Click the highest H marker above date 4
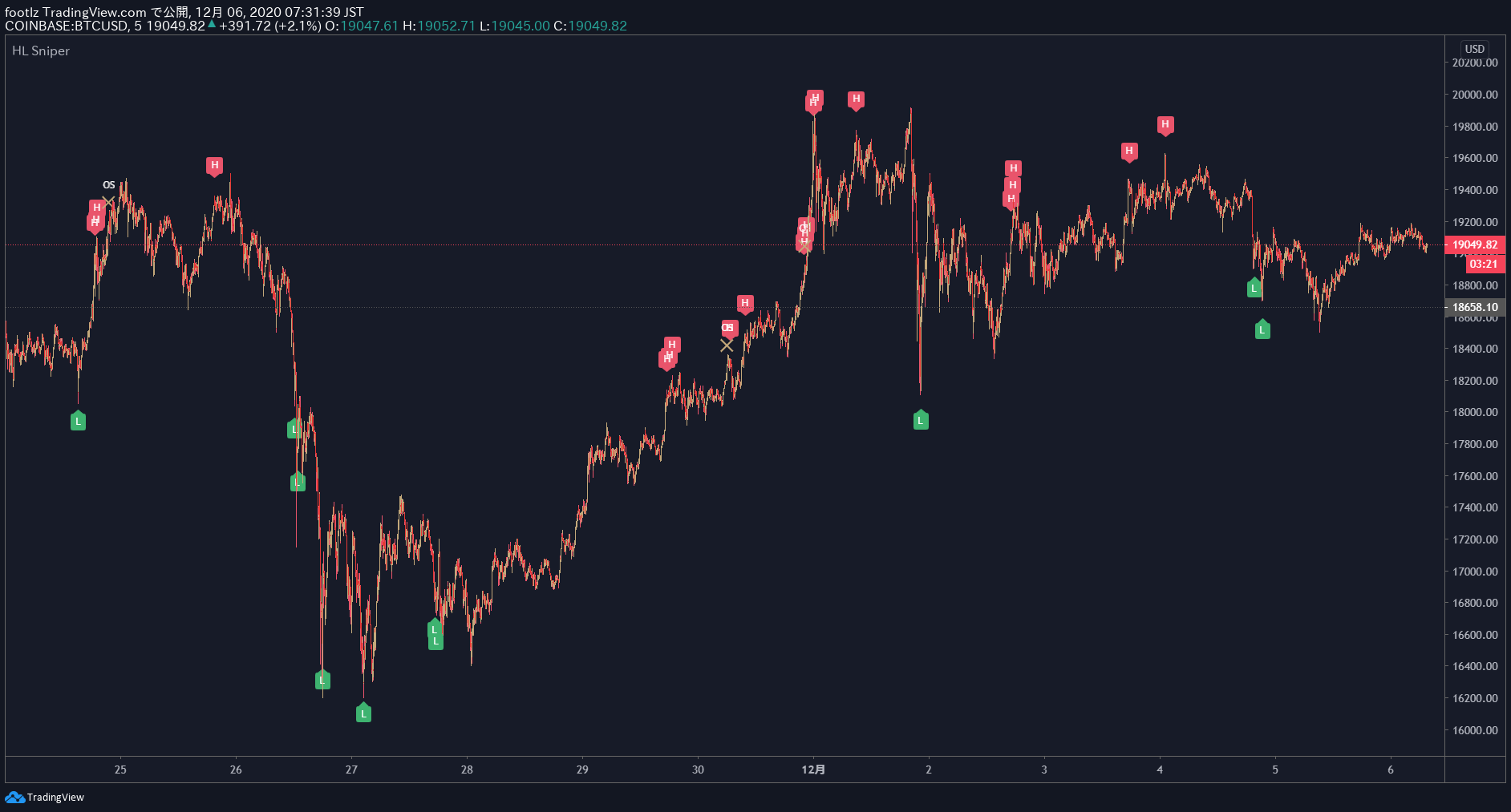The height and width of the screenshot is (812, 1511). (1165, 126)
